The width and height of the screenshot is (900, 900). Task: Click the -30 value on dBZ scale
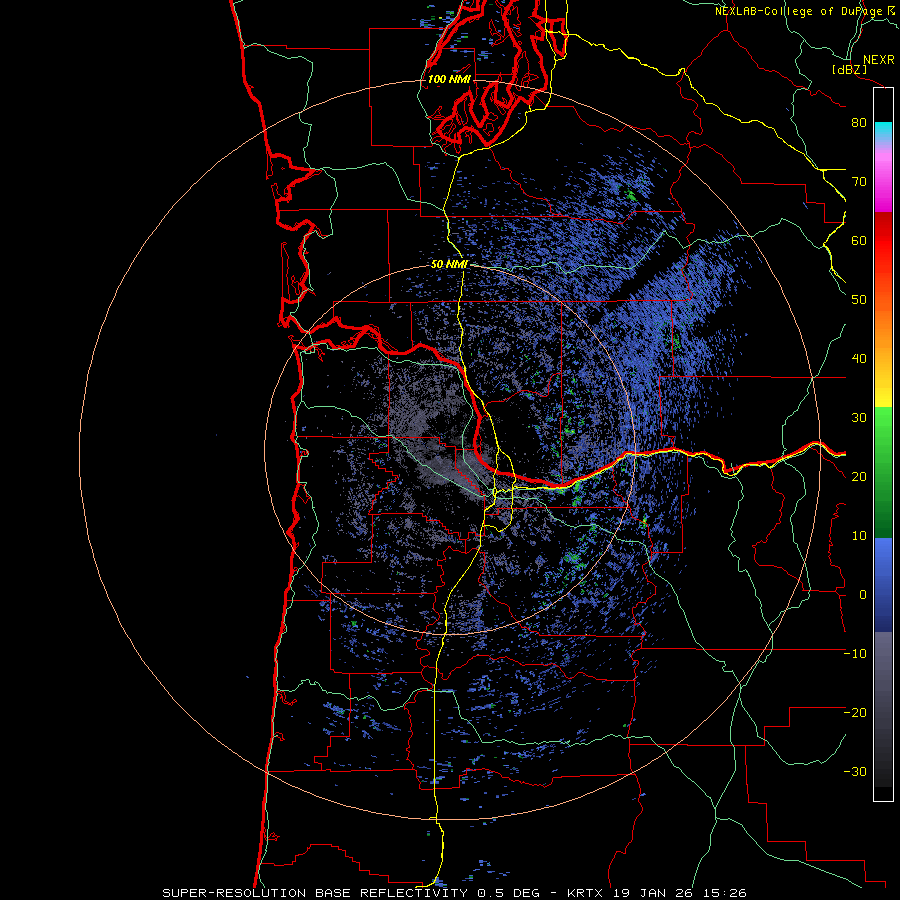pyautogui.click(x=855, y=771)
